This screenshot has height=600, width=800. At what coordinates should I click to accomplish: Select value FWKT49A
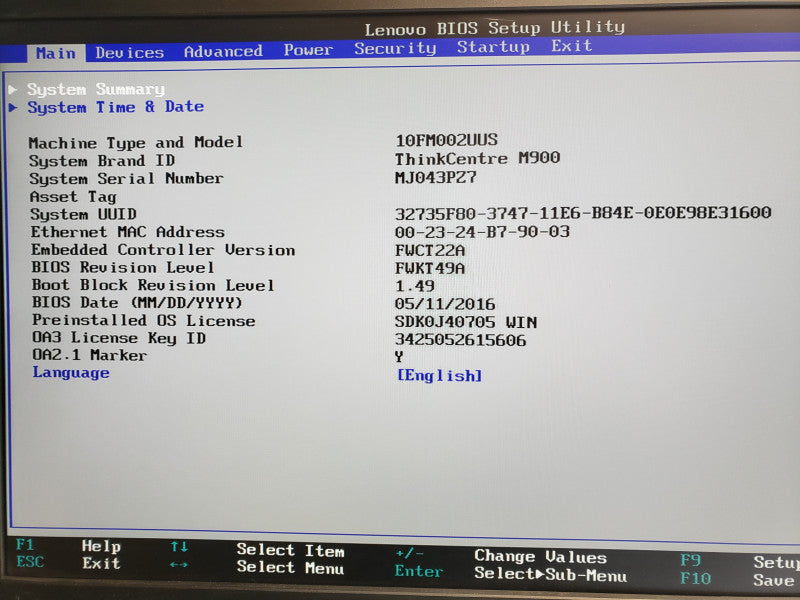tap(430, 268)
